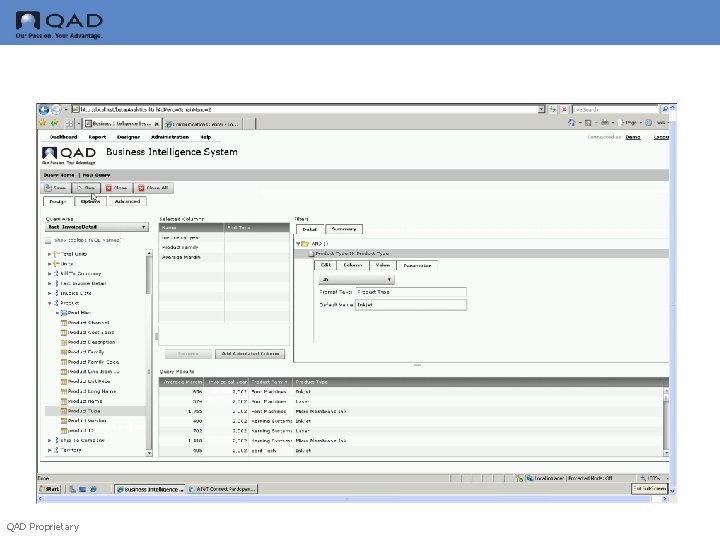Click the QAD logo in the application header
This screenshot has height=540, width=720.
pyautogui.click(x=69, y=155)
